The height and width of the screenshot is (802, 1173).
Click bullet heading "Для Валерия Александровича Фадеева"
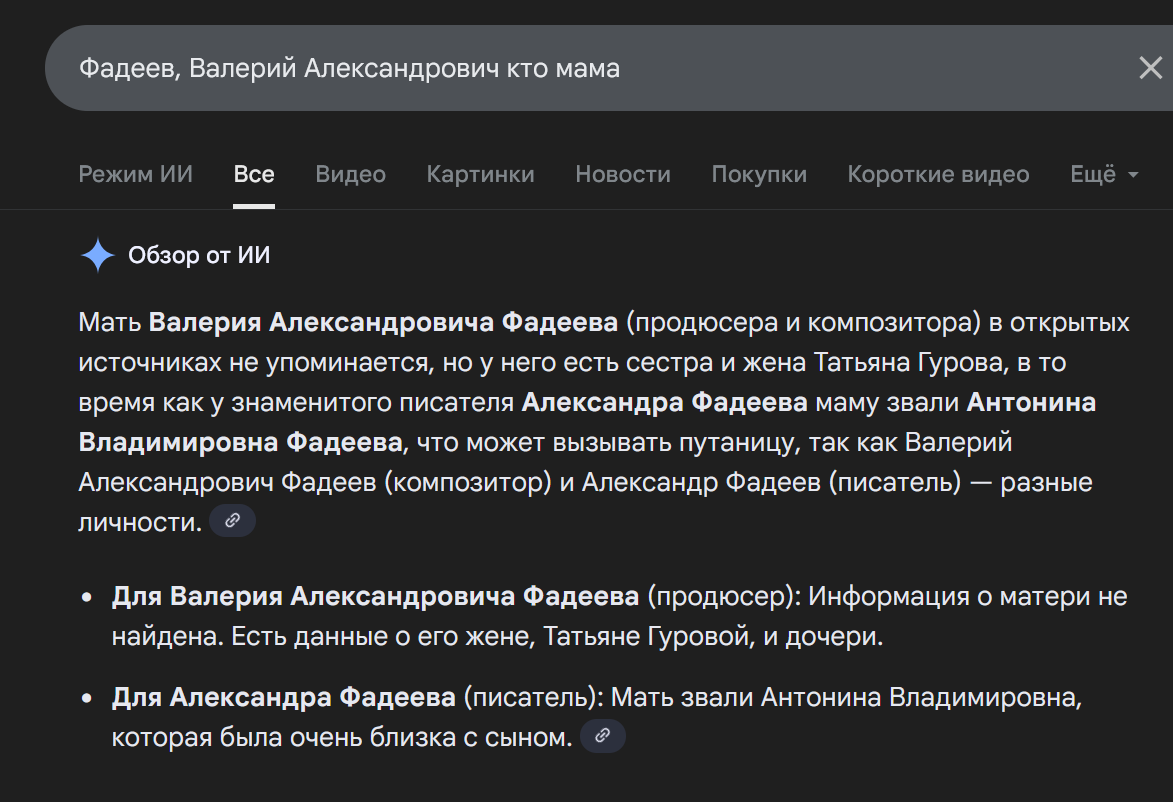click(375, 597)
